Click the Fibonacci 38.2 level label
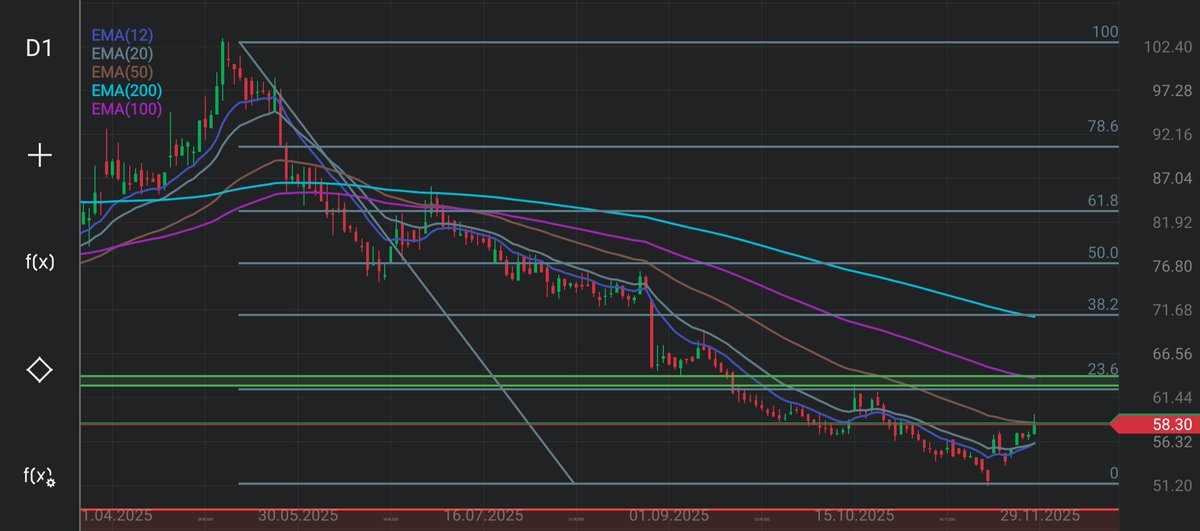Screen dimensions: 1200x531 [1103, 305]
